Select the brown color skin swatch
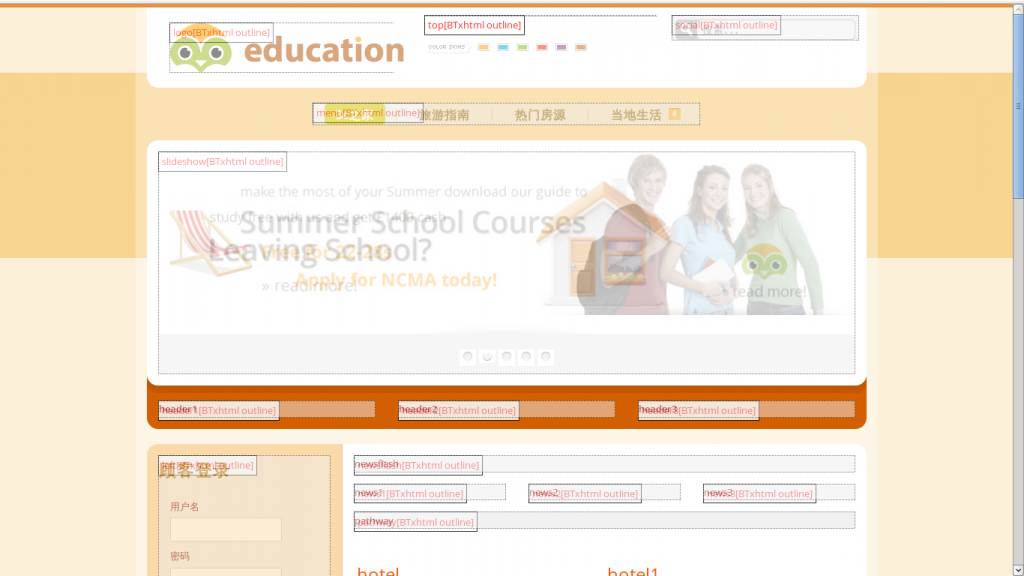 point(581,47)
